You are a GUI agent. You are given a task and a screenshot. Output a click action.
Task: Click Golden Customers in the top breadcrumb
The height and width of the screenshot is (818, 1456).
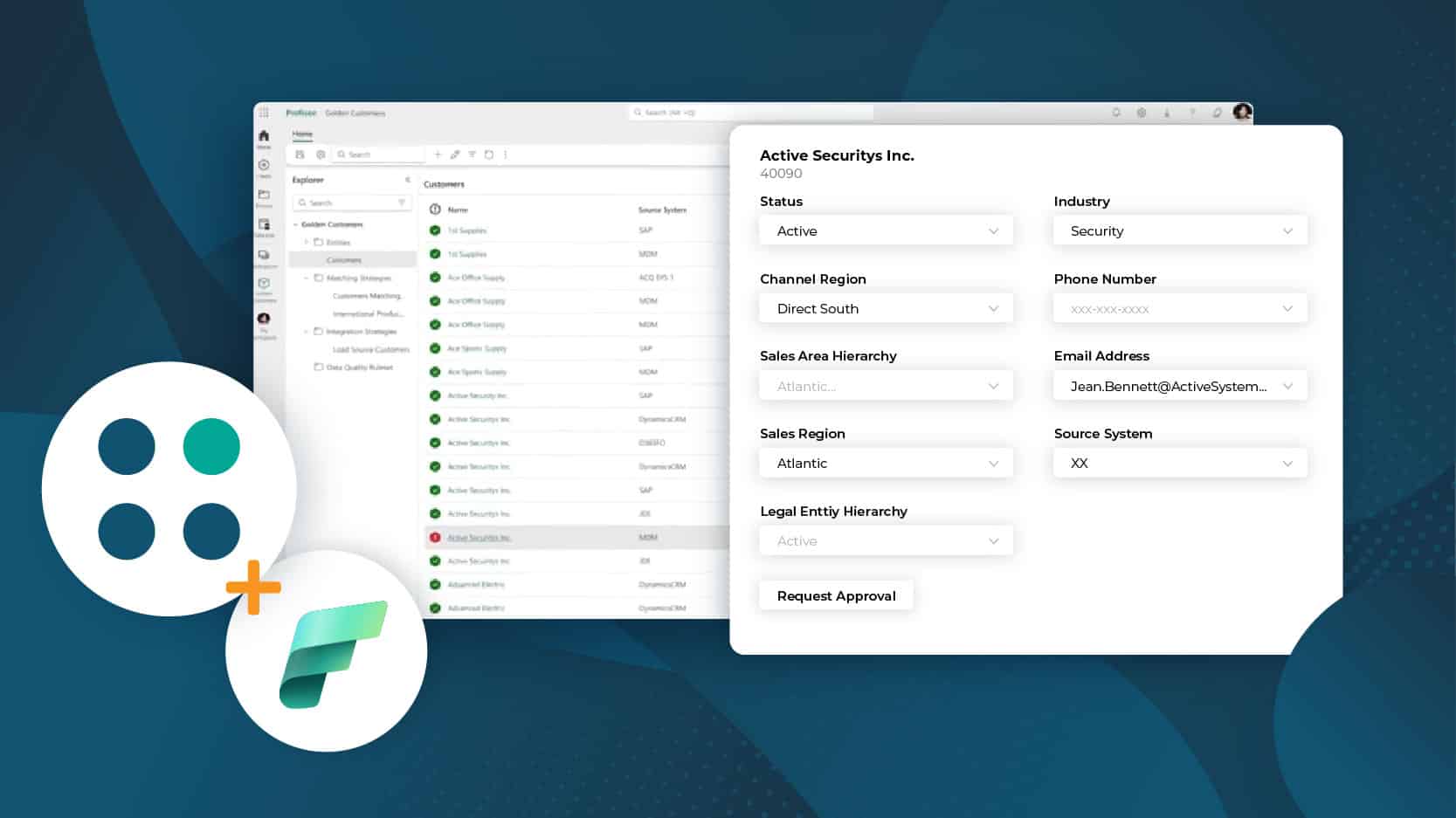[355, 113]
